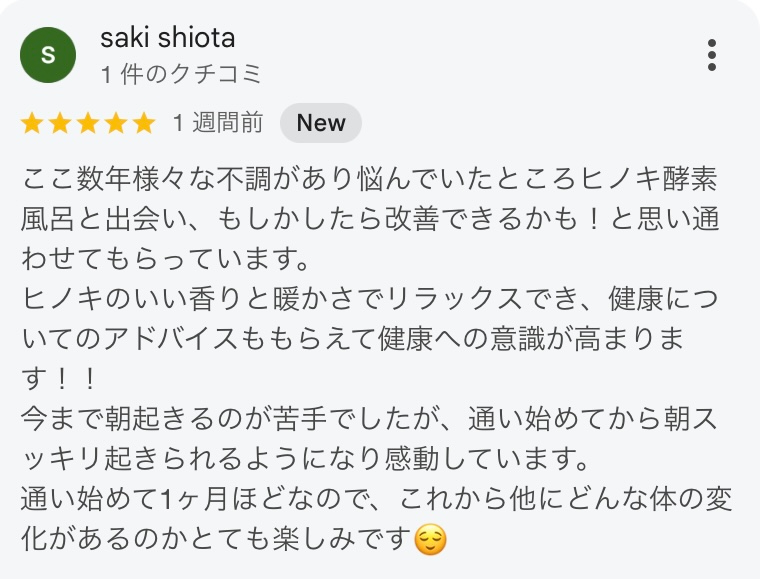Open the three-dot review options menu
This screenshot has width=770, height=579.
tap(712, 55)
